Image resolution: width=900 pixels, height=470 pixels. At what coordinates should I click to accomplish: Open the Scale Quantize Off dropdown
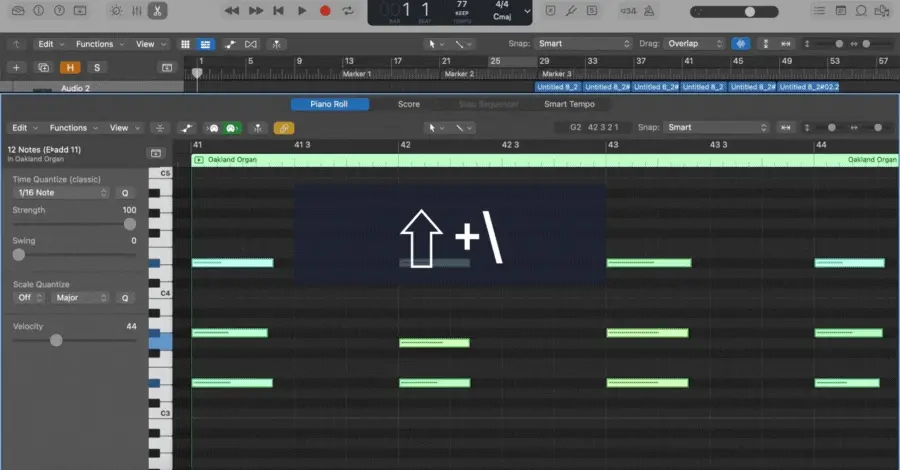point(29,298)
